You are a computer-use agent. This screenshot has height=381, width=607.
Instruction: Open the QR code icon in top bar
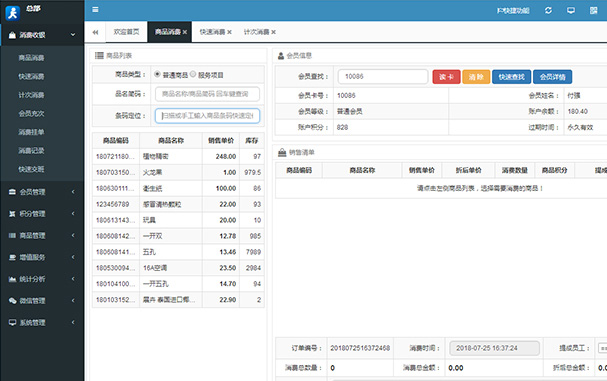tap(593, 10)
